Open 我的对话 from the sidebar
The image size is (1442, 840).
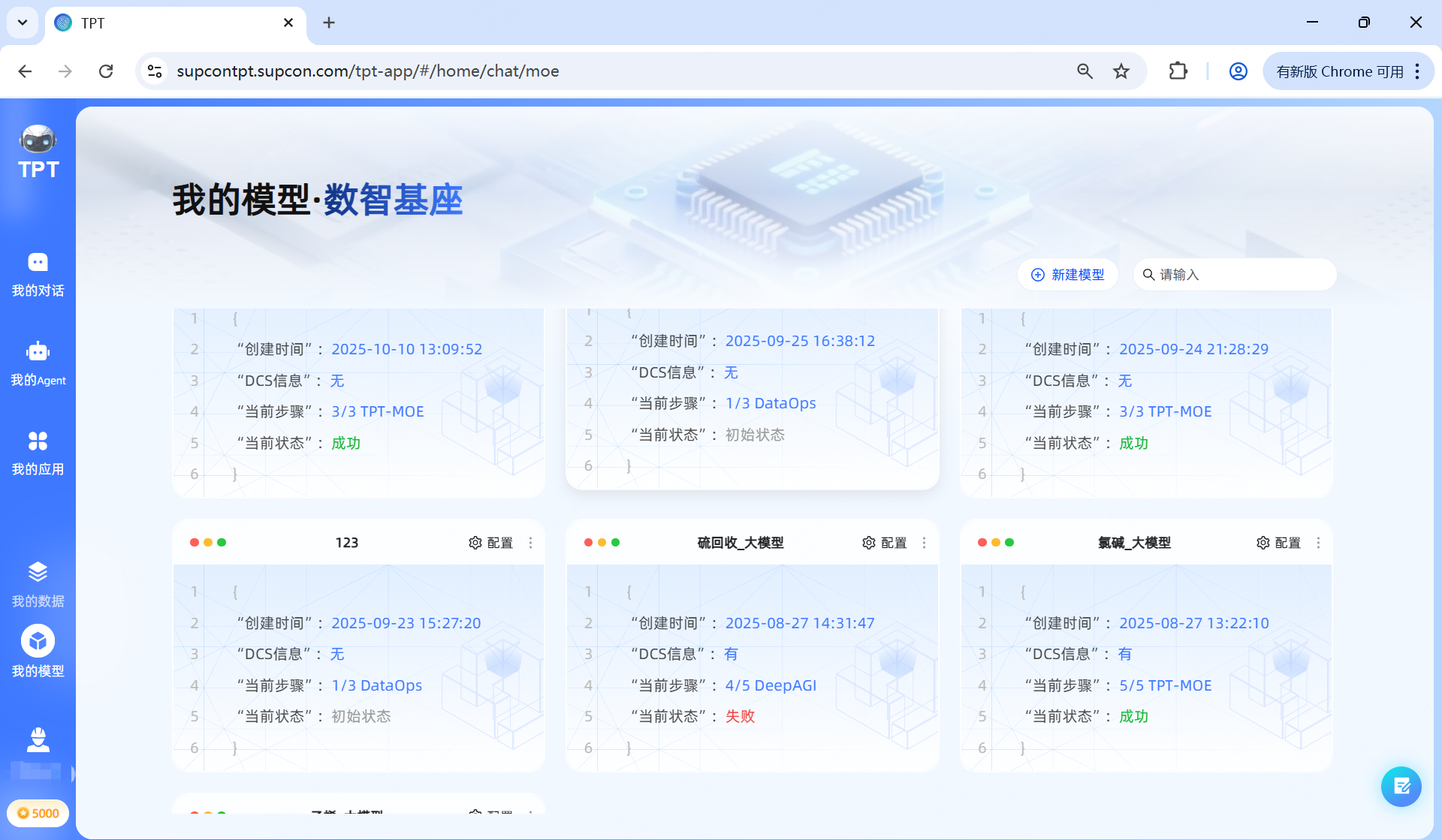38,274
